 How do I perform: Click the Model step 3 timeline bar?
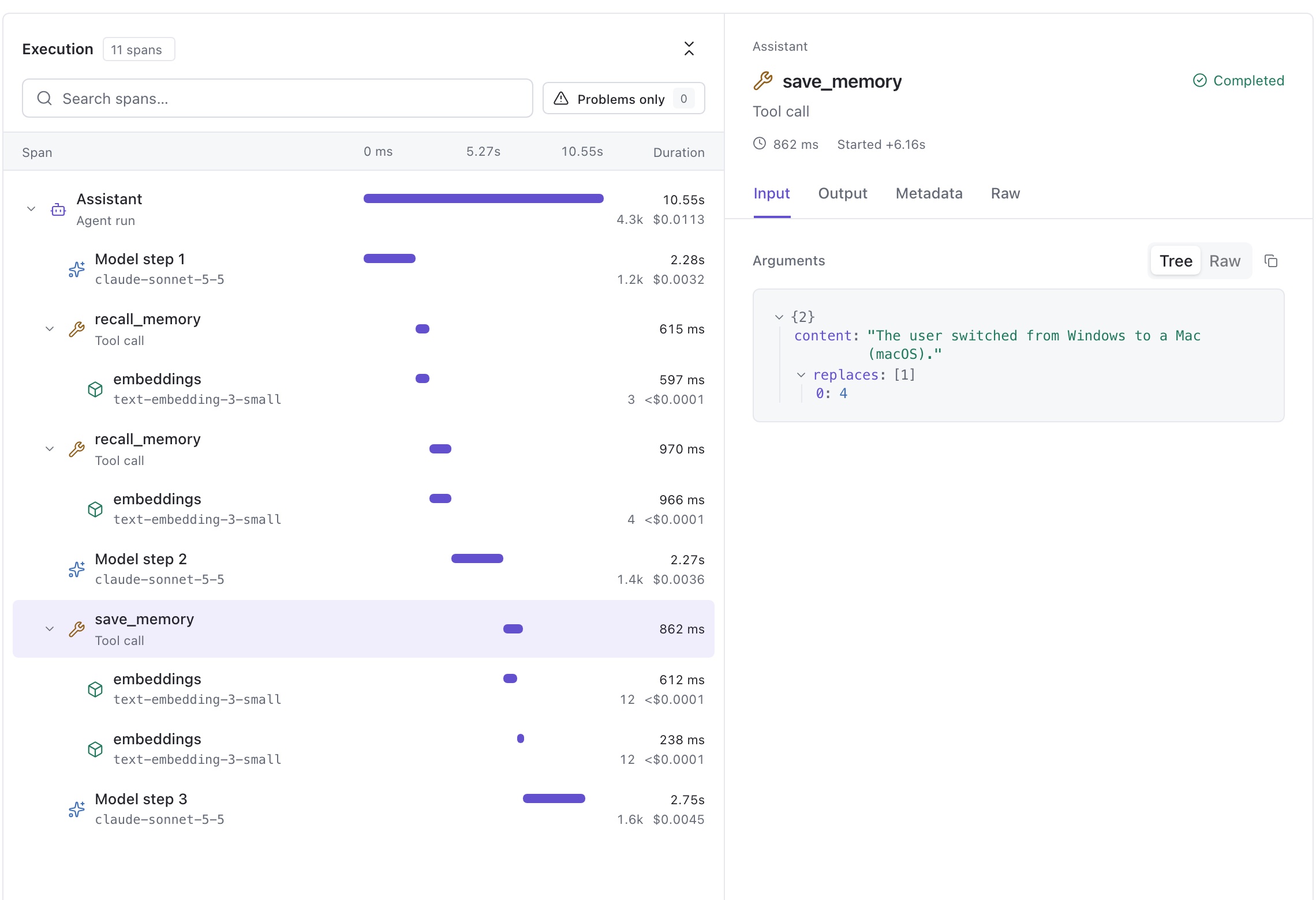point(554,798)
